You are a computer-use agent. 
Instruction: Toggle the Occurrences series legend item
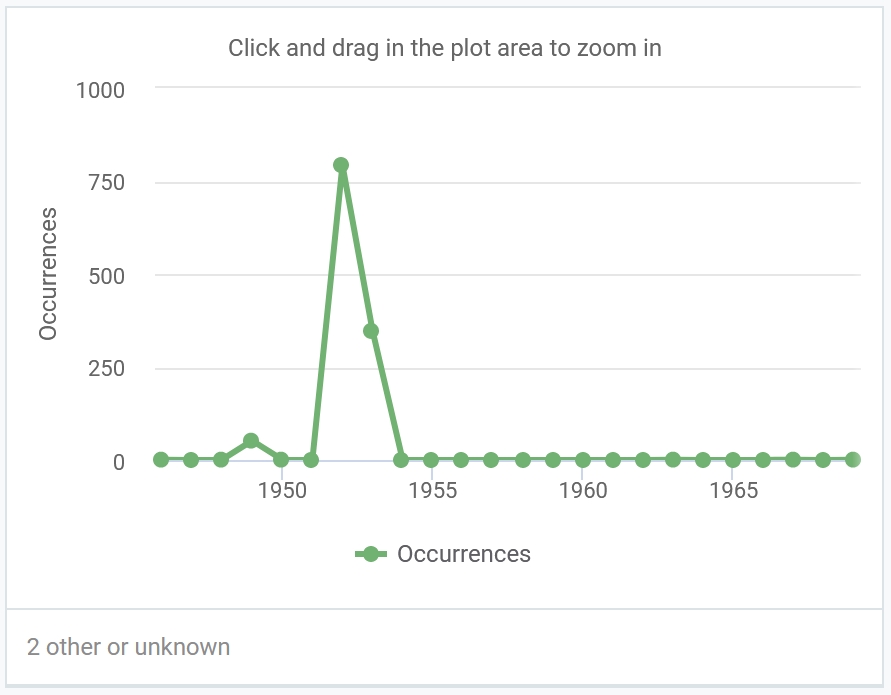tap(443, 554)
